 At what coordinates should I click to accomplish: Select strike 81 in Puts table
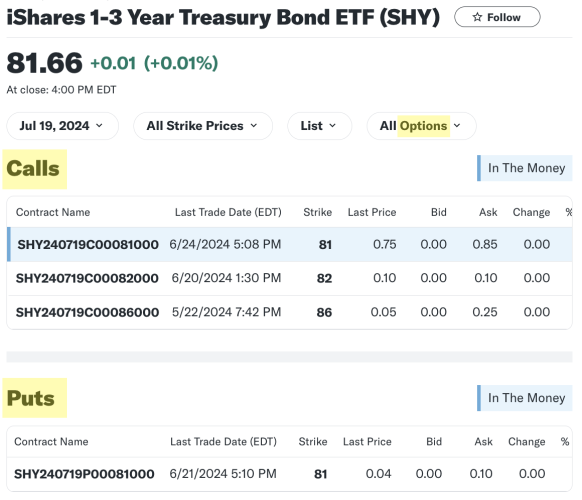tap(321, 474)
